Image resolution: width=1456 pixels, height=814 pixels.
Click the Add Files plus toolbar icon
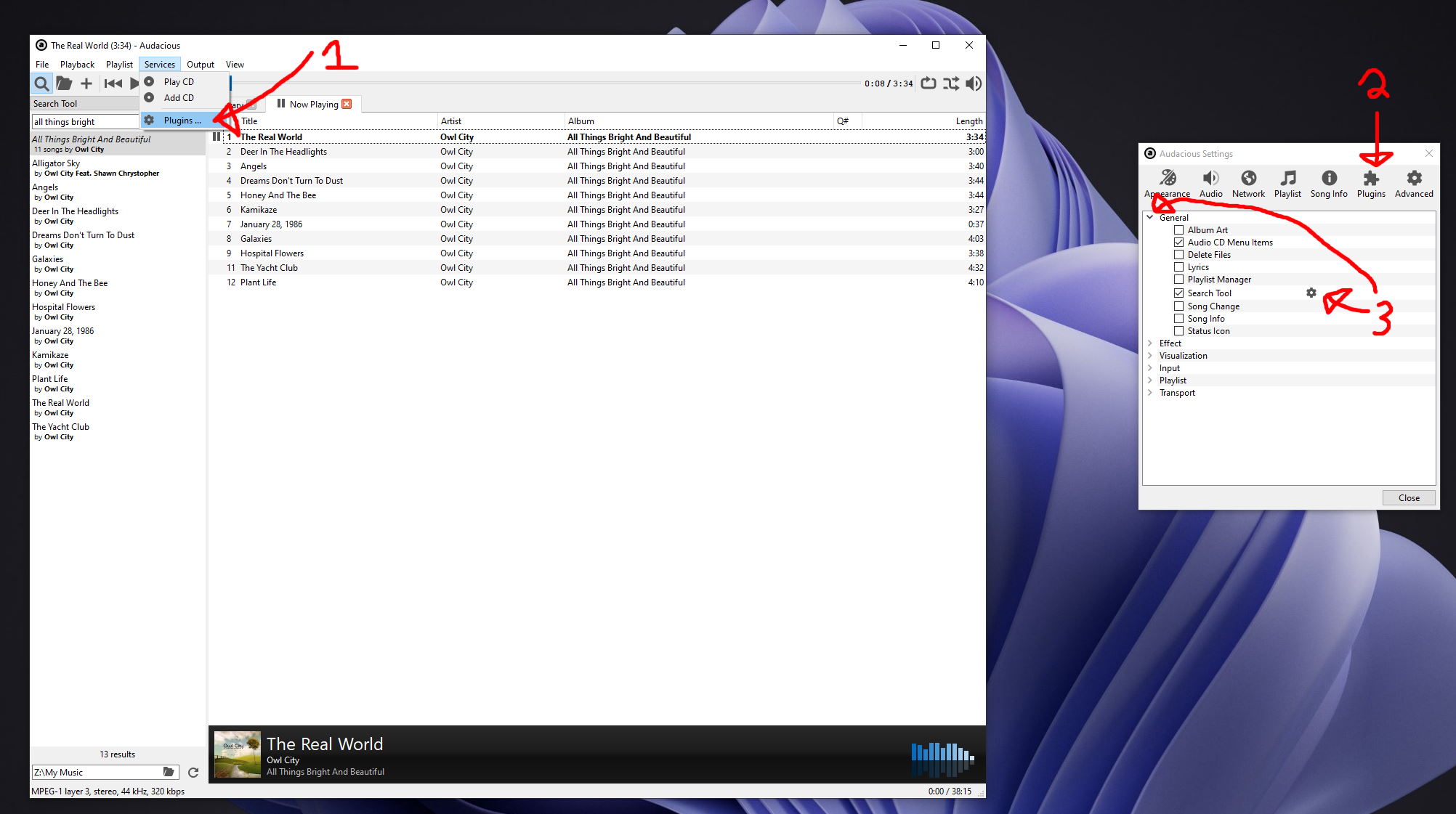(86, 84)
